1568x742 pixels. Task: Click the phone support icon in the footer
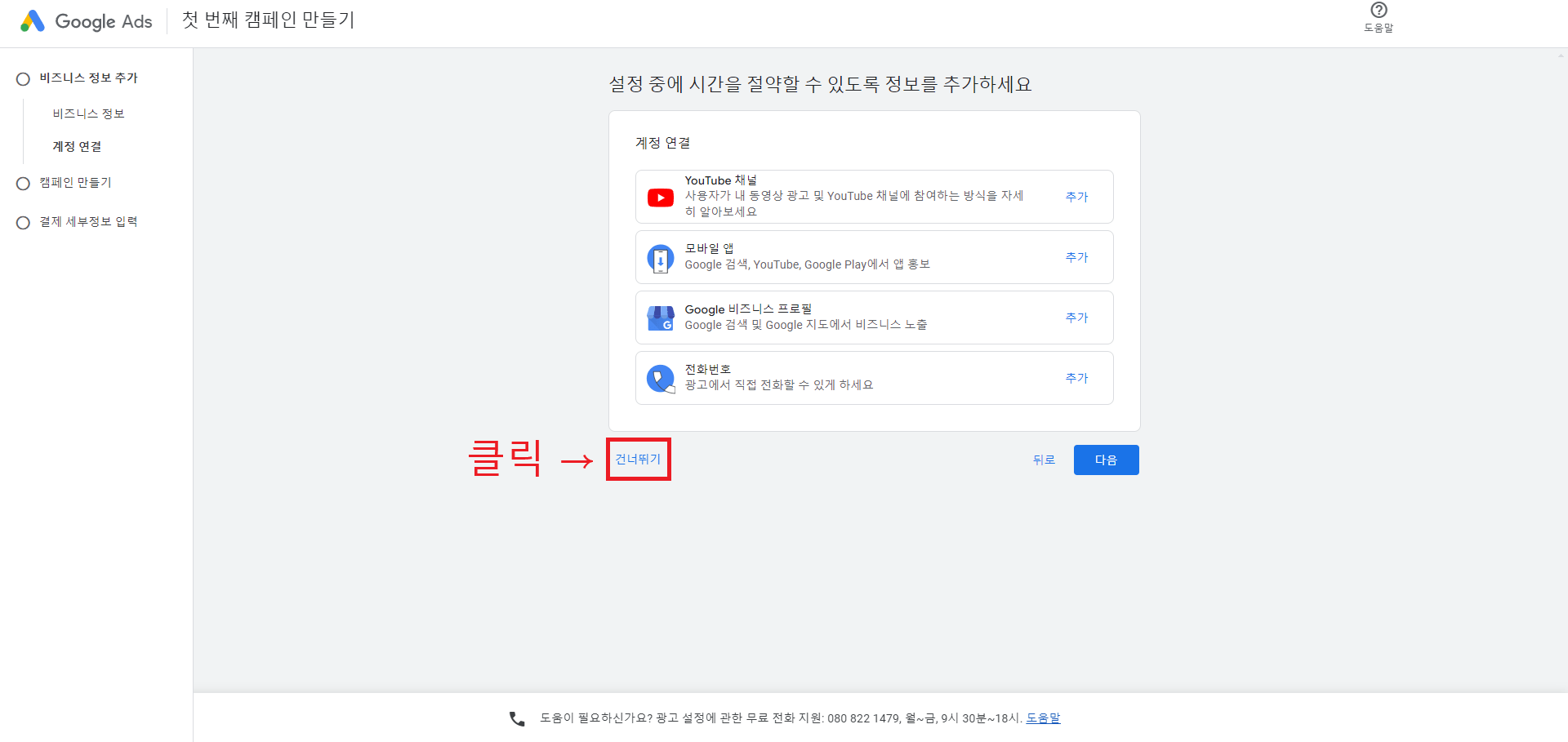516,718
